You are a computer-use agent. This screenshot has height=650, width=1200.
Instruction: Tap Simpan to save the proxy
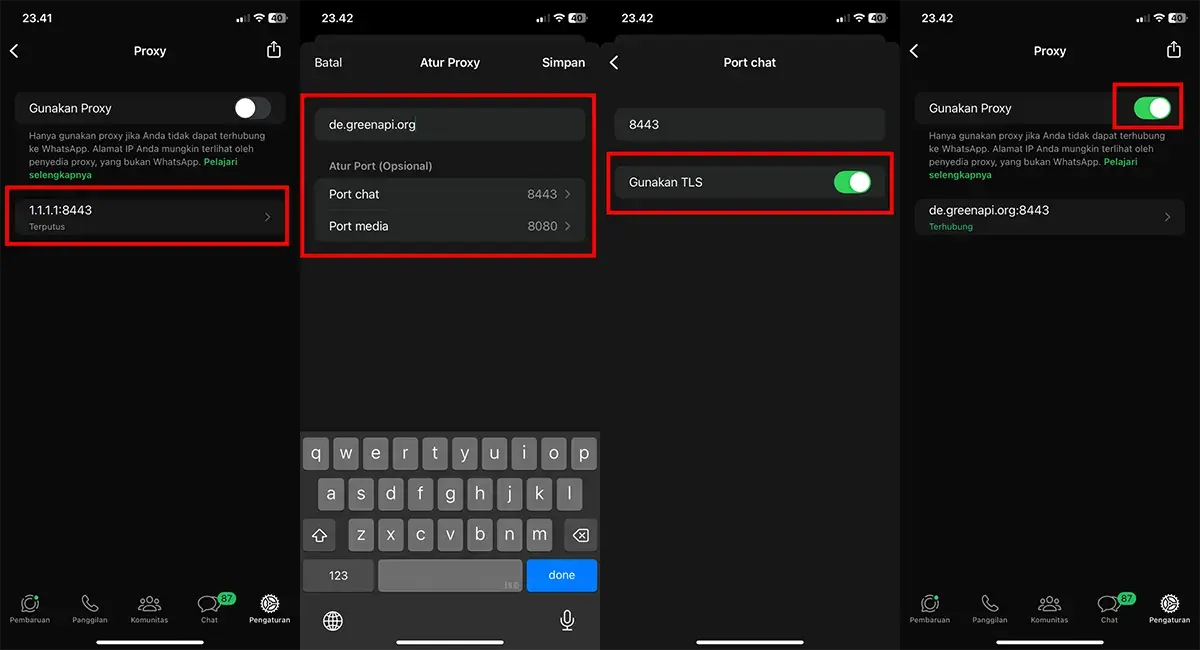563,62
